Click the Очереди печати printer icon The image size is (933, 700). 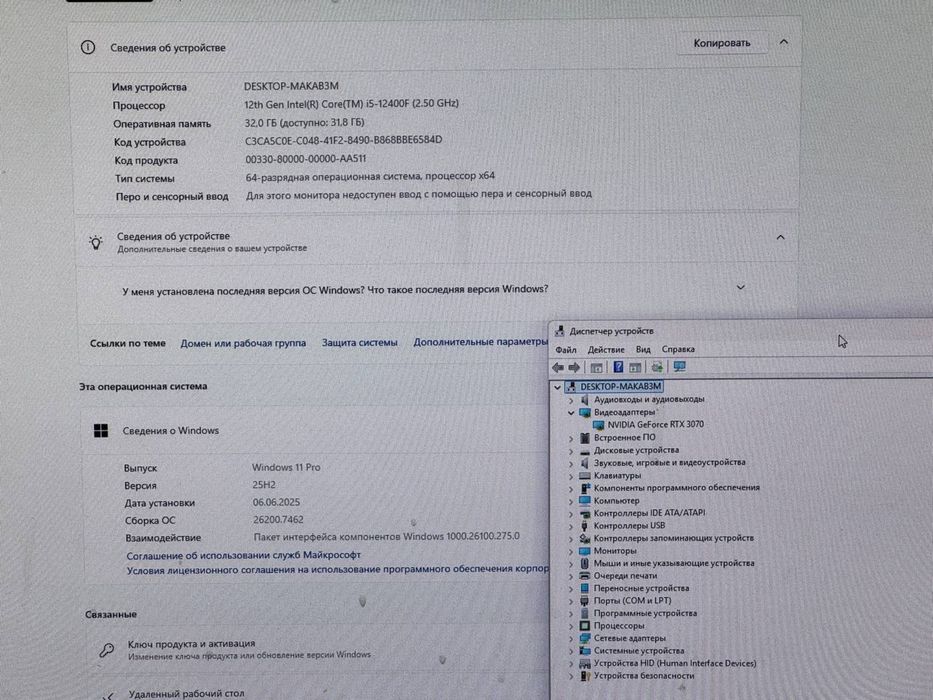tap(585, 576)
